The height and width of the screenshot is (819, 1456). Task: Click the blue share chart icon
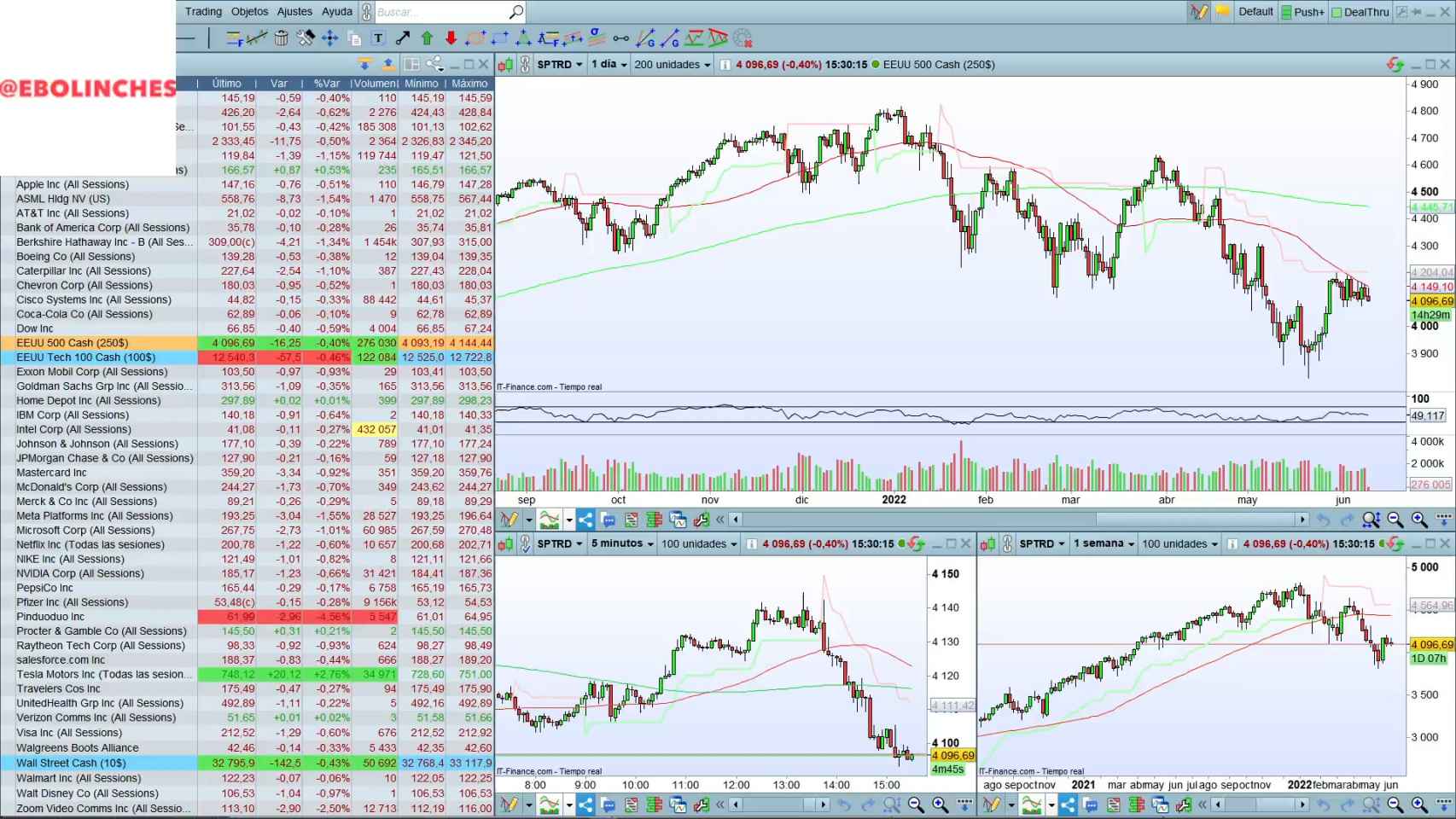pos(585,520)
